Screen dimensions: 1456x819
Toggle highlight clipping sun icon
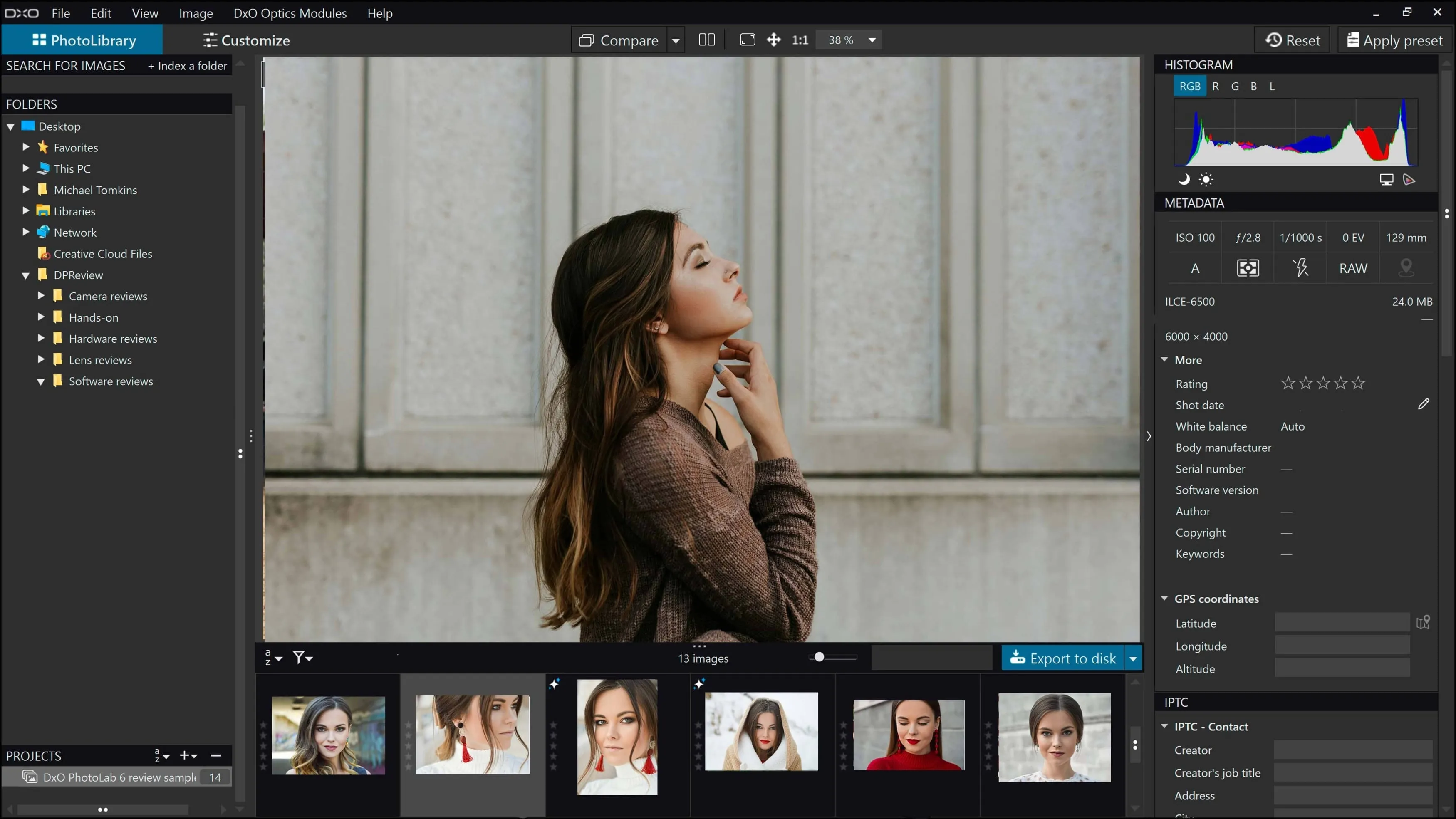pyautogui.click(x=1206, y=180)
